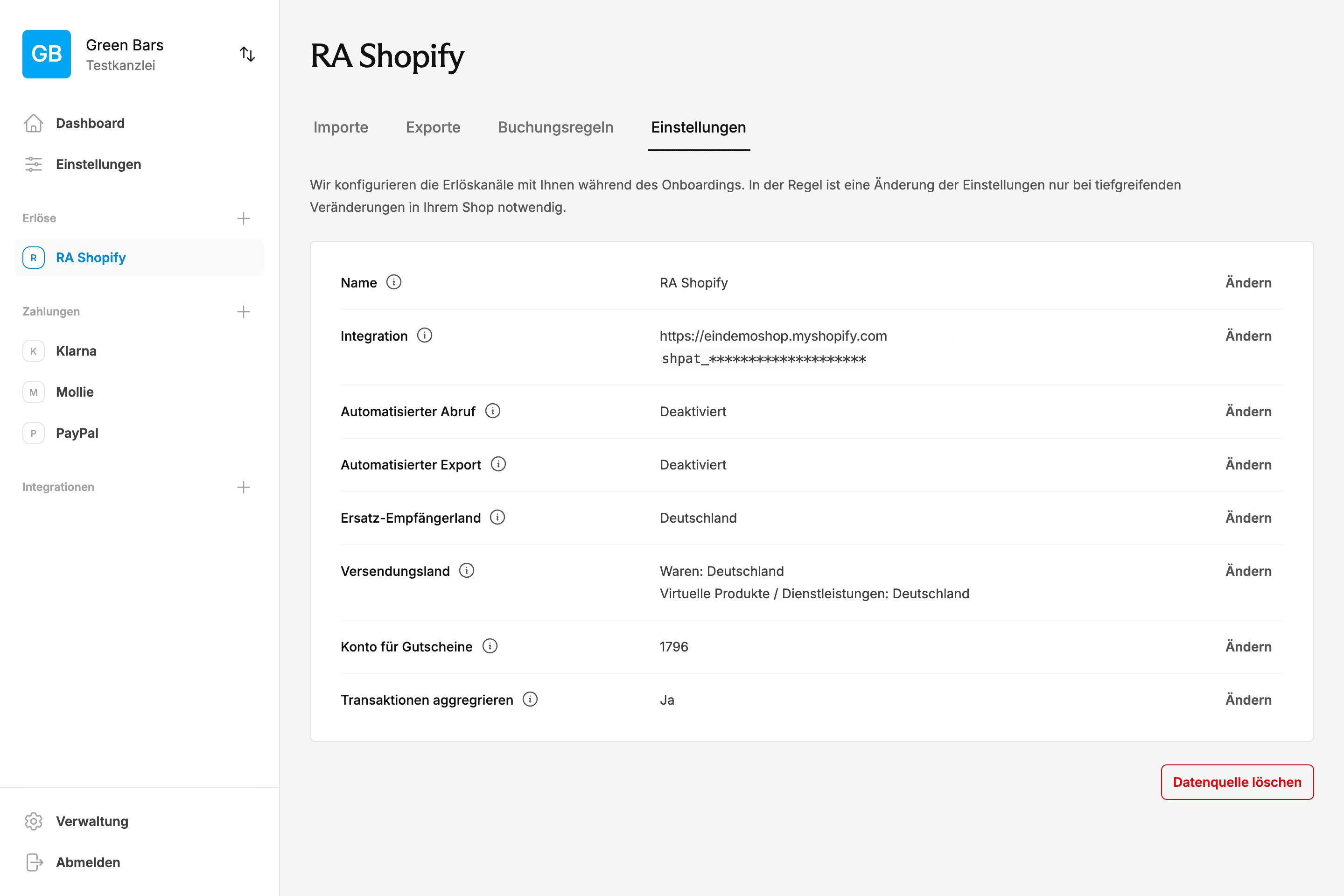1344x896 pixels.
Task: Open PayPal via its sidebar icon
Action: click(34, 433)
